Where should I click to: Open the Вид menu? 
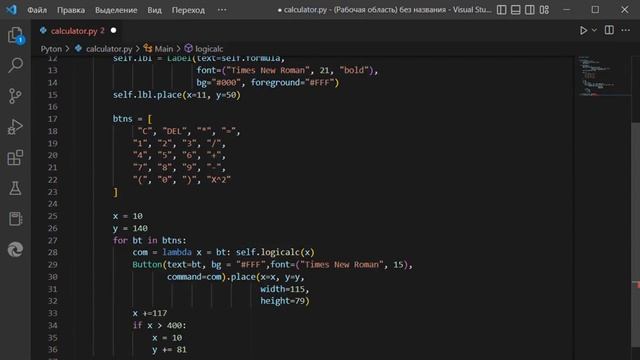pyautogui.click(x=155, y=10)
